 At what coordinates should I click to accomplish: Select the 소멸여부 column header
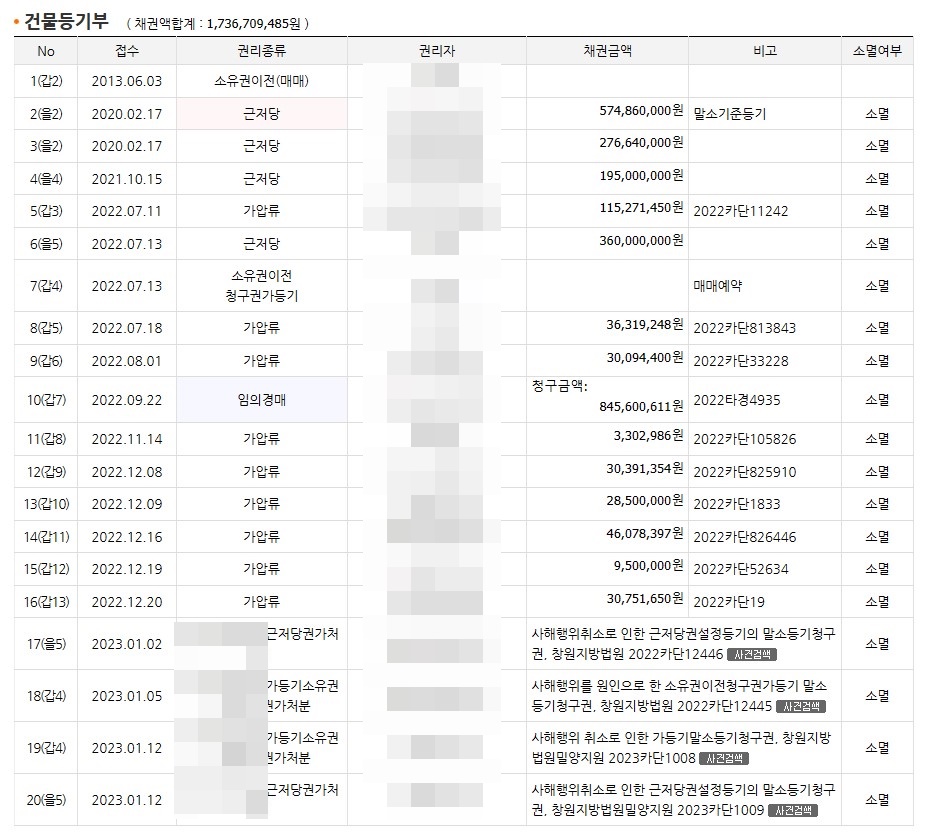[877, 51]
